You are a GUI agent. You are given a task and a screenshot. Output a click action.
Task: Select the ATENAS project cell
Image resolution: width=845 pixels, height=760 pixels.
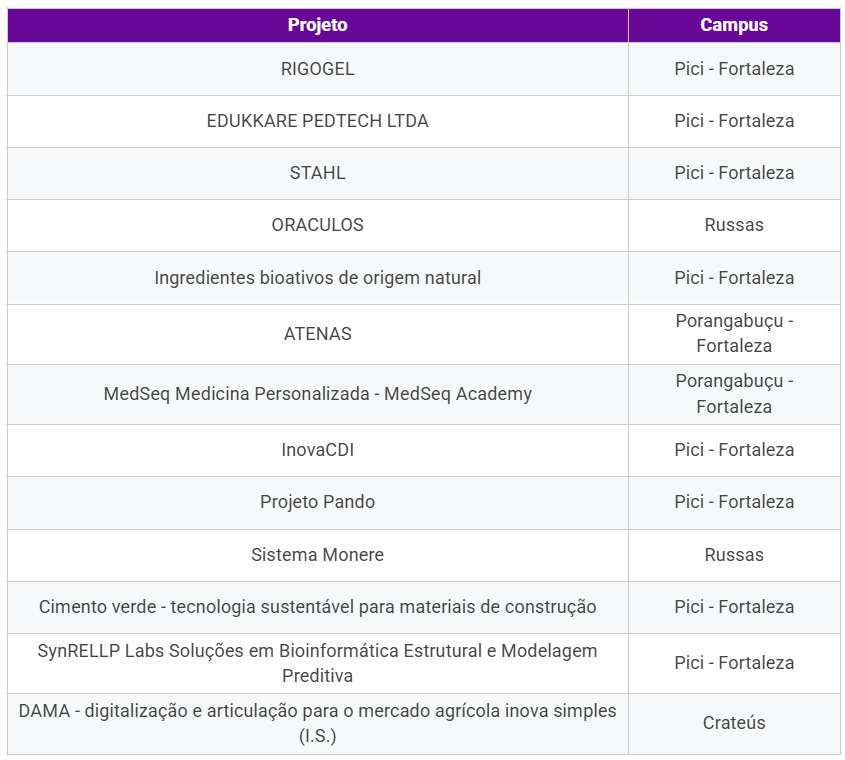[x=317, y=334]
